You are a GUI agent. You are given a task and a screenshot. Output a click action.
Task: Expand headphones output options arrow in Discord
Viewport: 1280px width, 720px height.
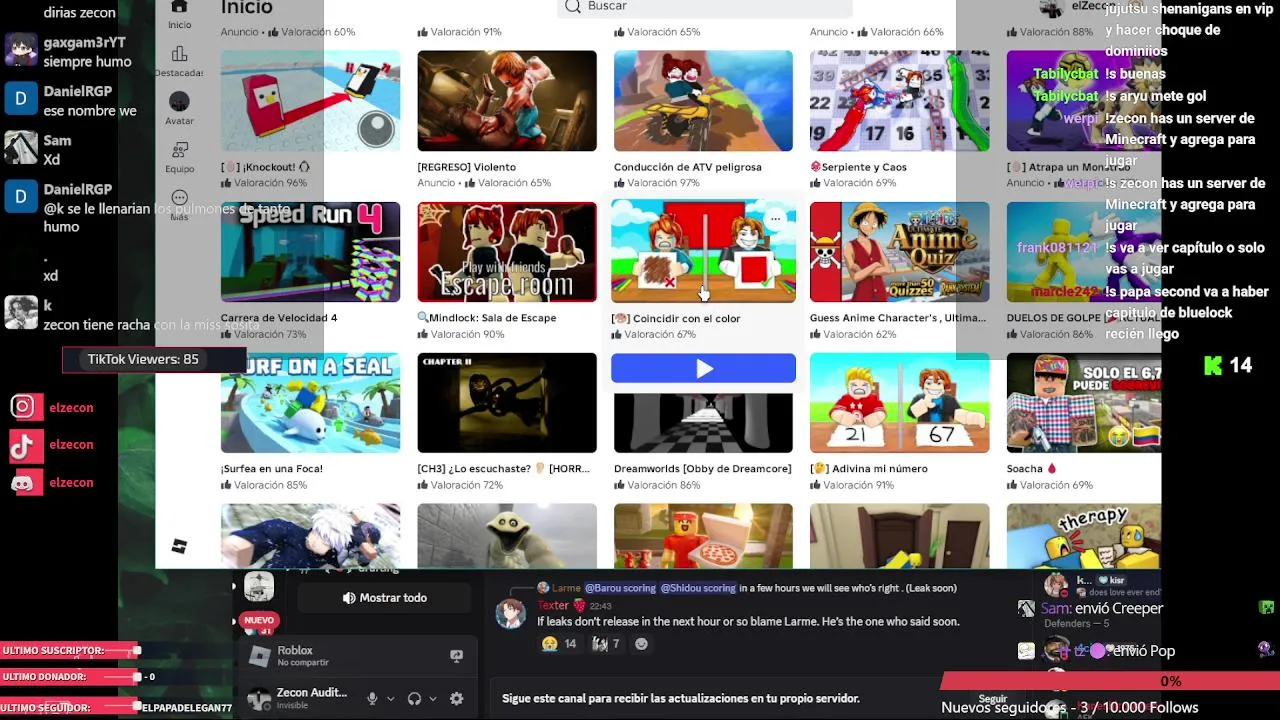432,699
